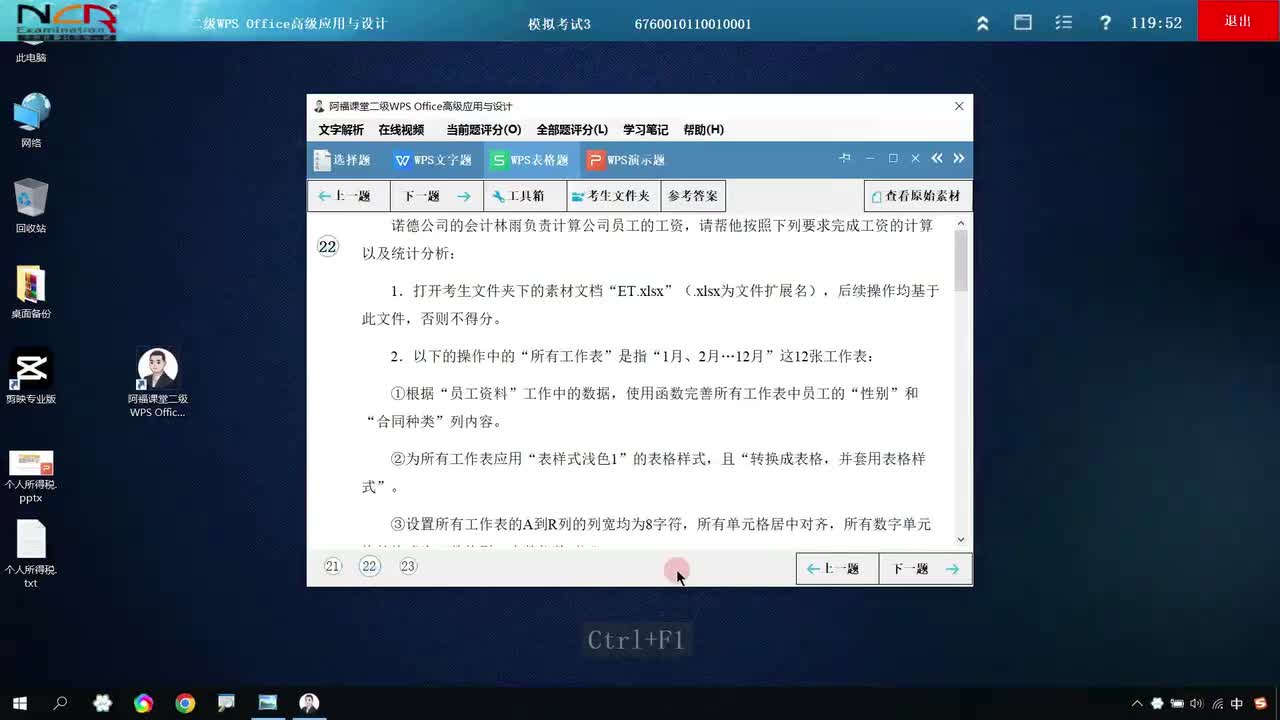Open the 文字解析 menu
Viewport: 1280px width, 720px height.
341,130
